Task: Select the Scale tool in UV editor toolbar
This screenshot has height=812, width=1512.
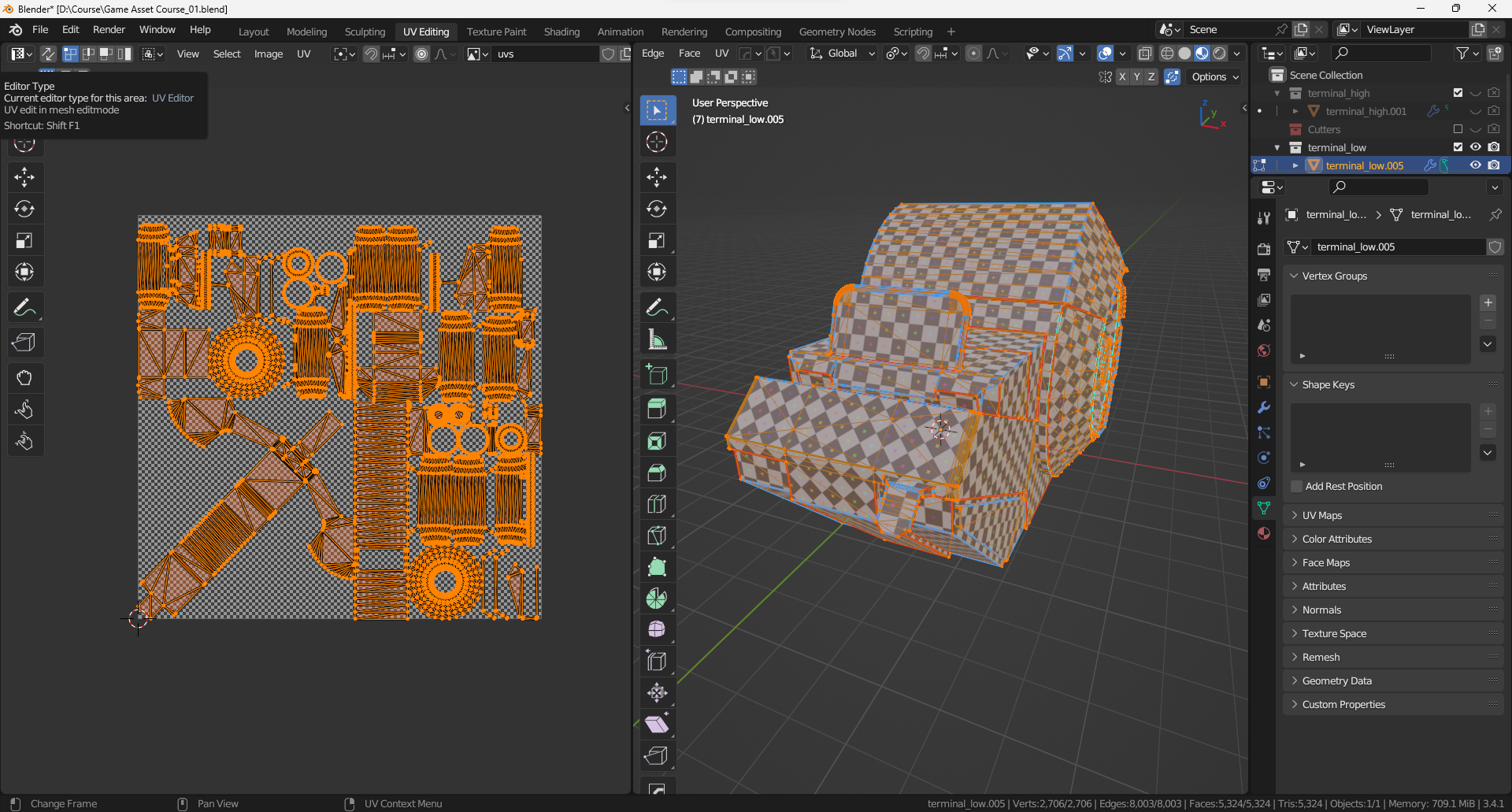Action: pyautogui.click(x=24, y=240)
